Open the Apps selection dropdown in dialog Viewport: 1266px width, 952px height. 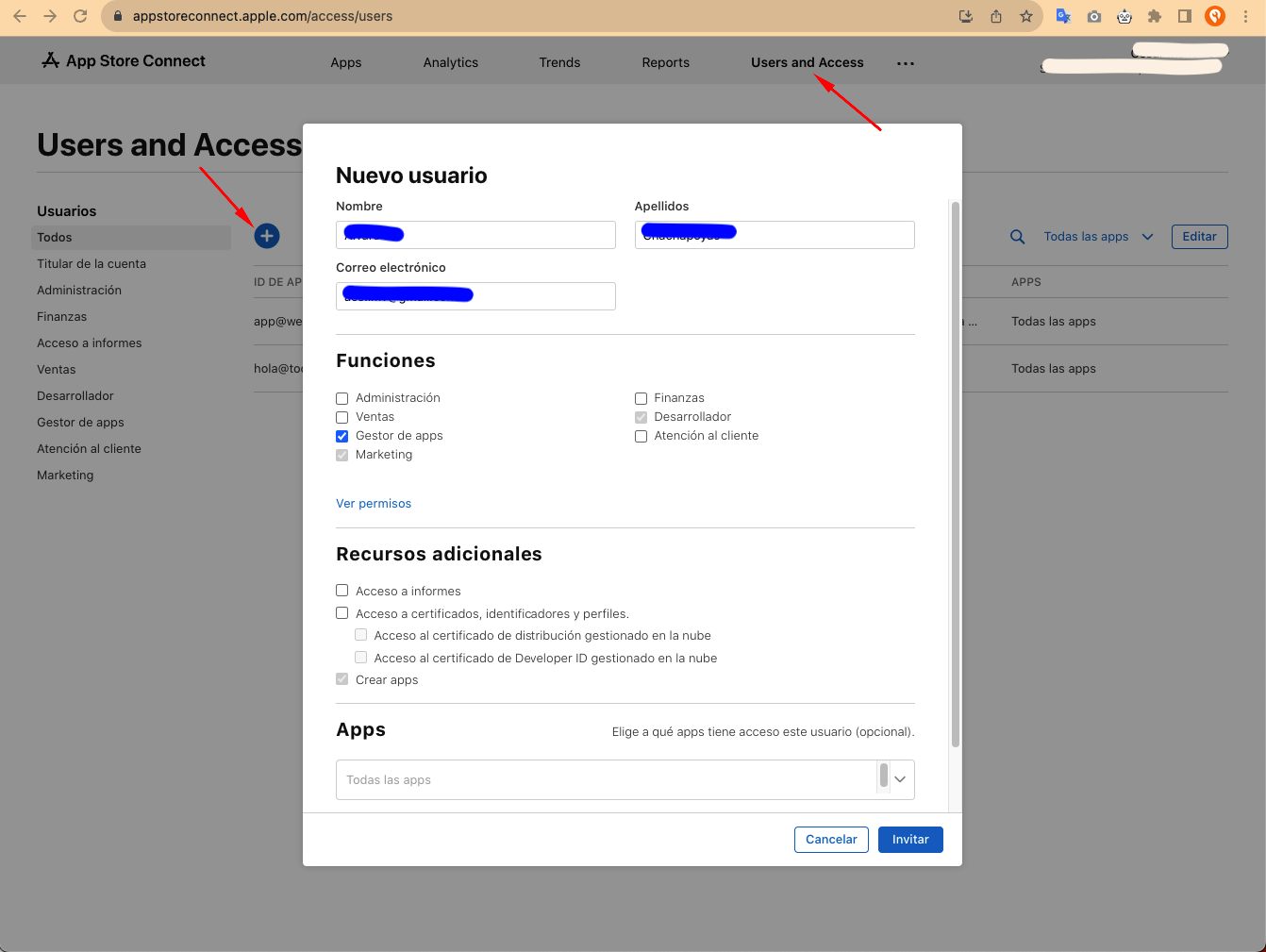coord(625,779)
